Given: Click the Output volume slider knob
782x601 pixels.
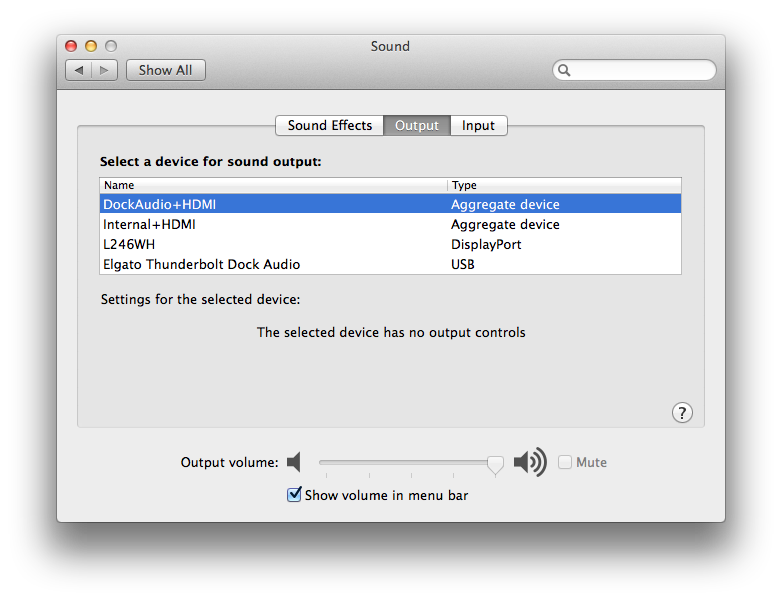Looking at the screenshot, I should pos(495,464).
